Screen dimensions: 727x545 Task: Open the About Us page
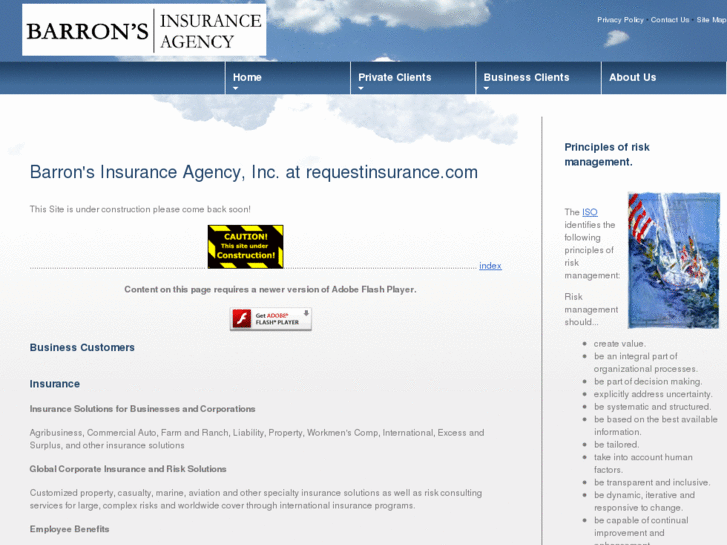coord(632,77)
